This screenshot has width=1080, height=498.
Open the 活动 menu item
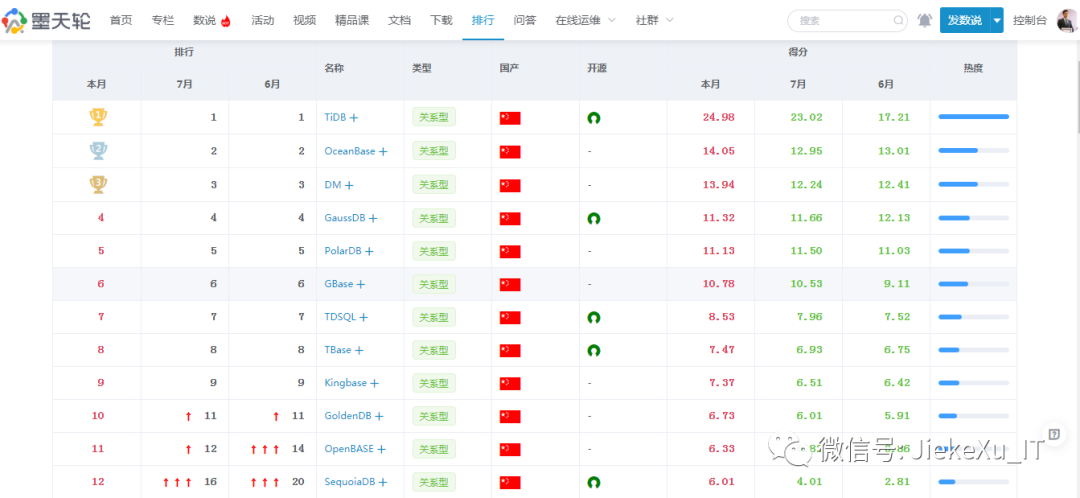tap(262, 21)
